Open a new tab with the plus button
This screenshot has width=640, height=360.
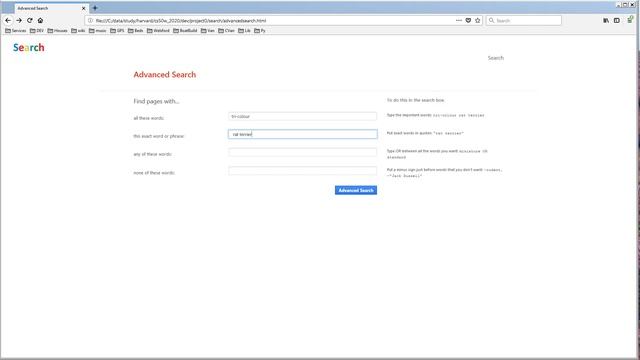coord(95,8)
